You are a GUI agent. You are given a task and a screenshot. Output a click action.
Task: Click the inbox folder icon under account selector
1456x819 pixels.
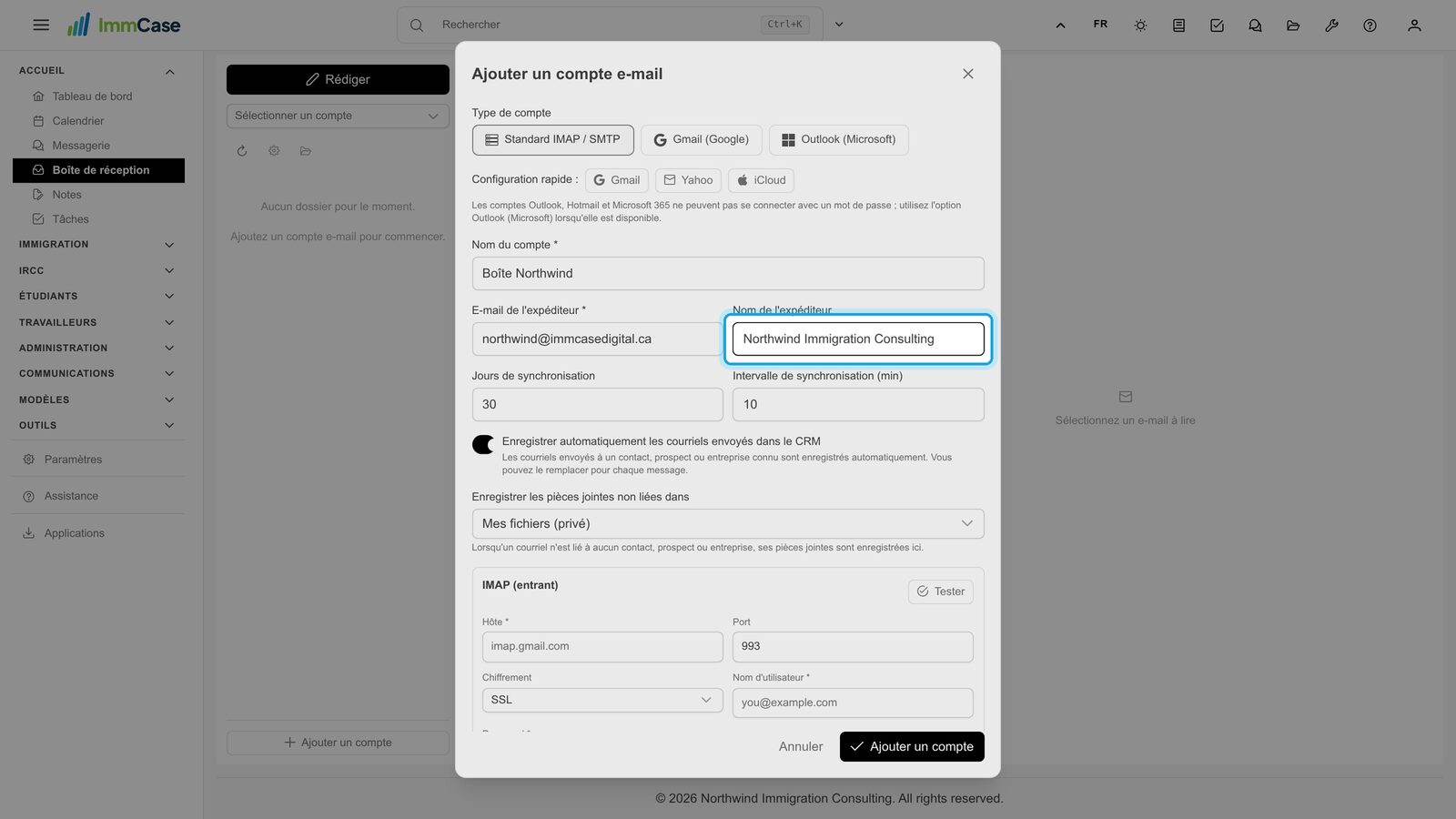[306, 151]
